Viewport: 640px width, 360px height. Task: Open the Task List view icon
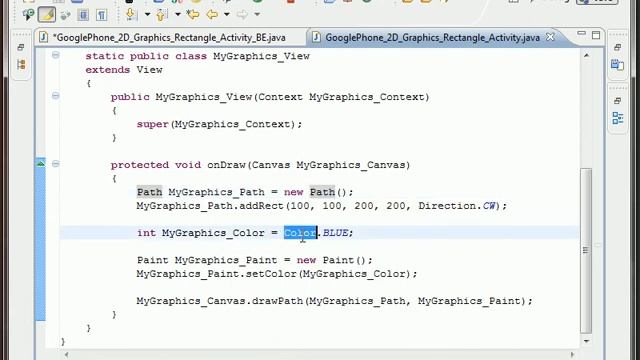pyautogui.click(x=617, y=64)
